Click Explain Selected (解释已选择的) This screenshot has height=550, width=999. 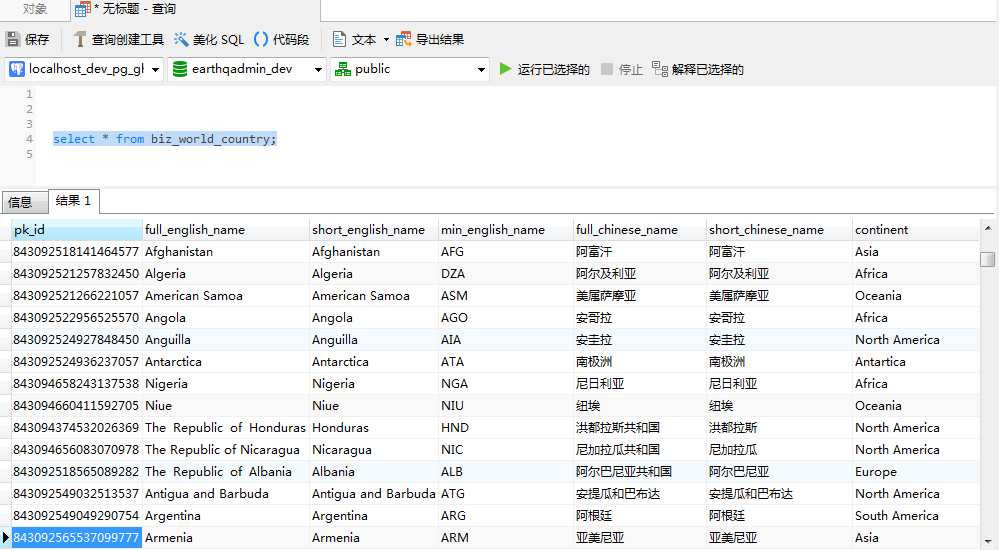[698, 69]
